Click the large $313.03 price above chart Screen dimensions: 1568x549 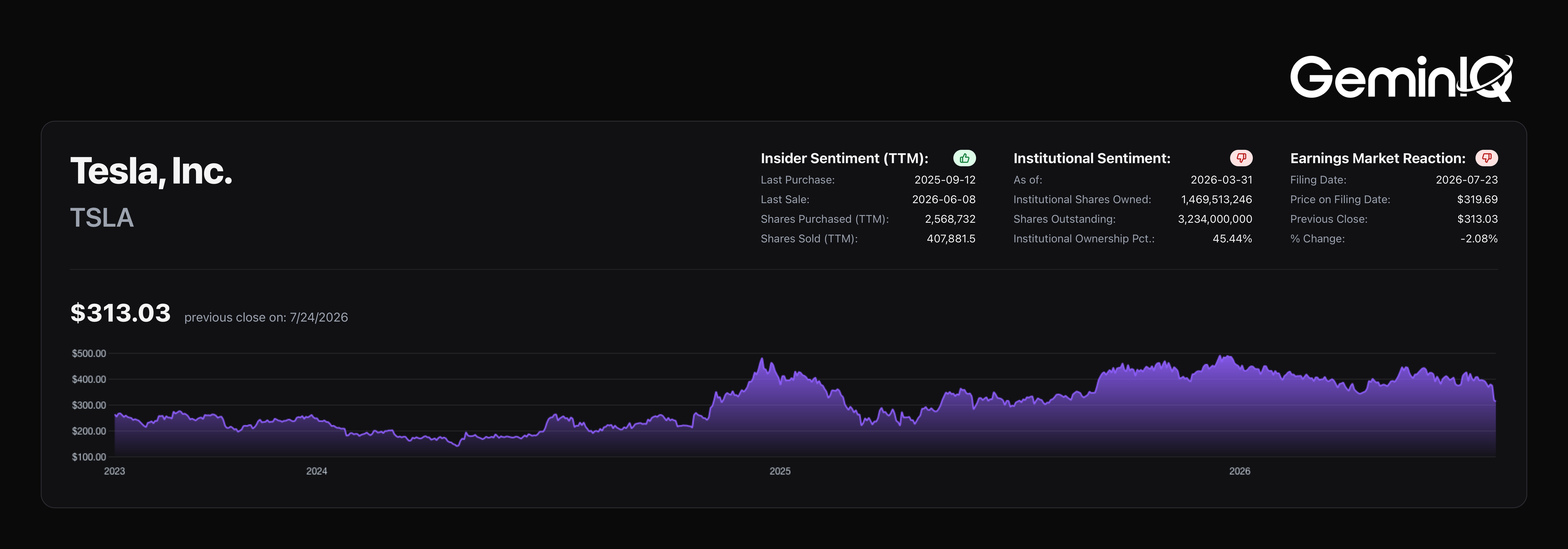coord(120,313)
